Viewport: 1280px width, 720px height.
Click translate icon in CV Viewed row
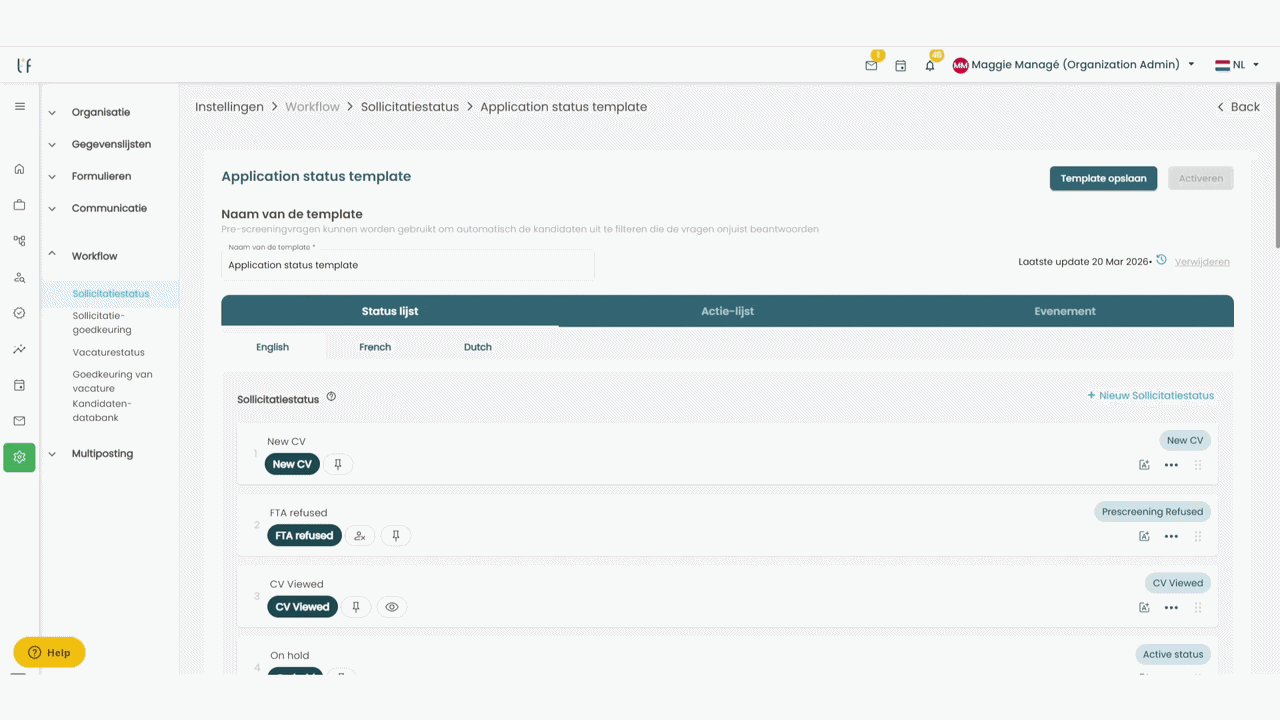pyautogui.click(x=1144, y=607)
